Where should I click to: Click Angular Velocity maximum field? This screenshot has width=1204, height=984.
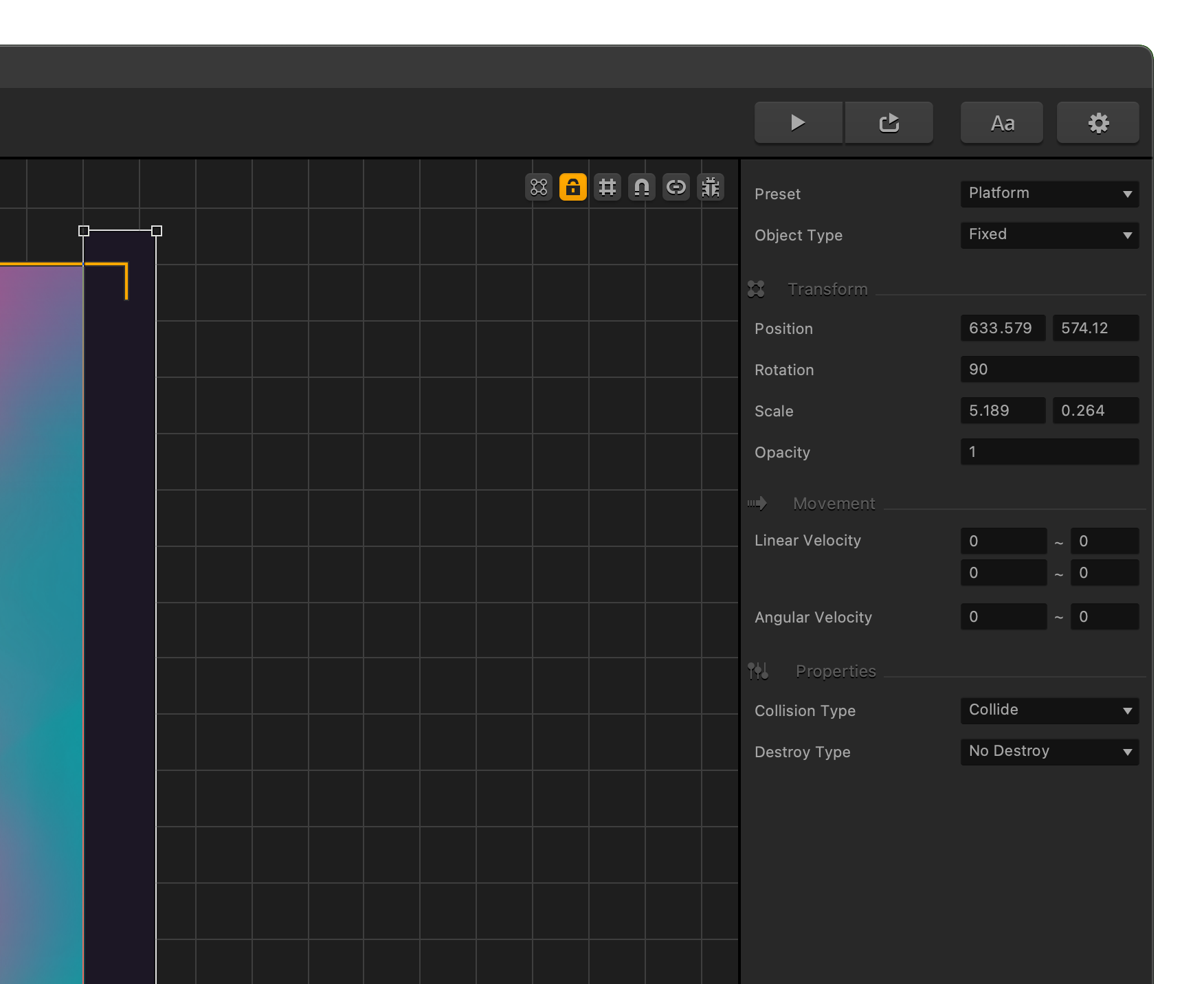click(1105, 617)
